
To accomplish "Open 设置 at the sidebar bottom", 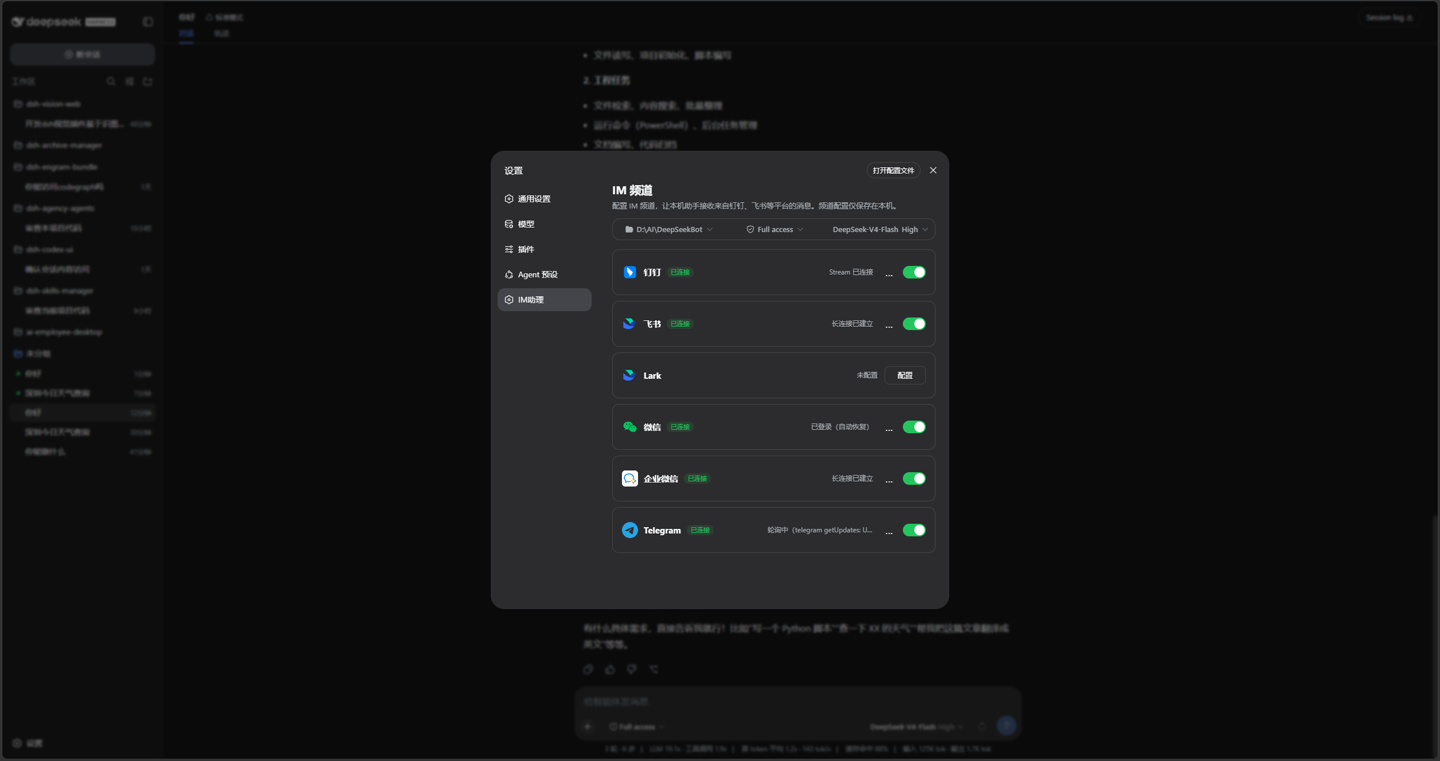I will point(28,743).
